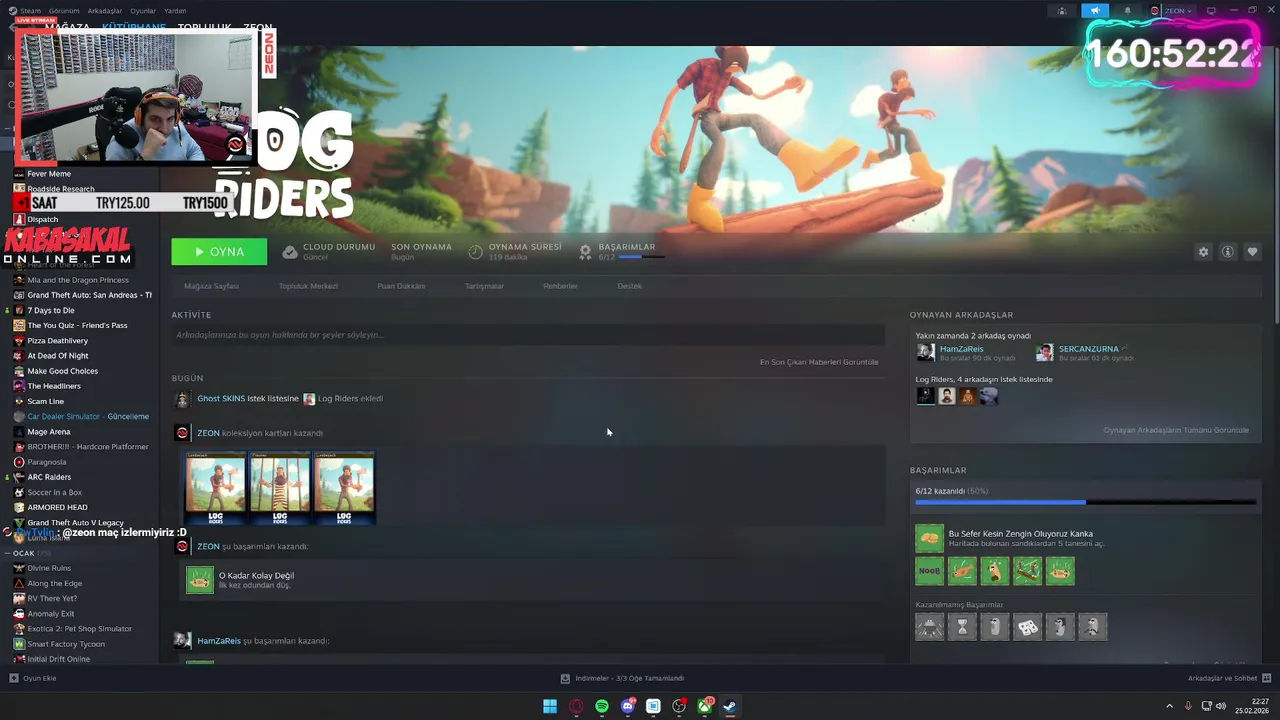1280x720 pixels.
Task: Open the Yardım menu
Action: pyautogui.click(x=175, y=11)
